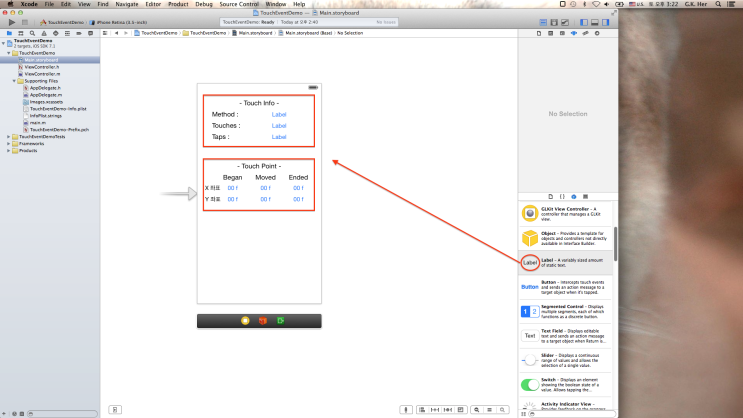
Task: Click the Method value Label on the canvas
Action: pos(279,114)
